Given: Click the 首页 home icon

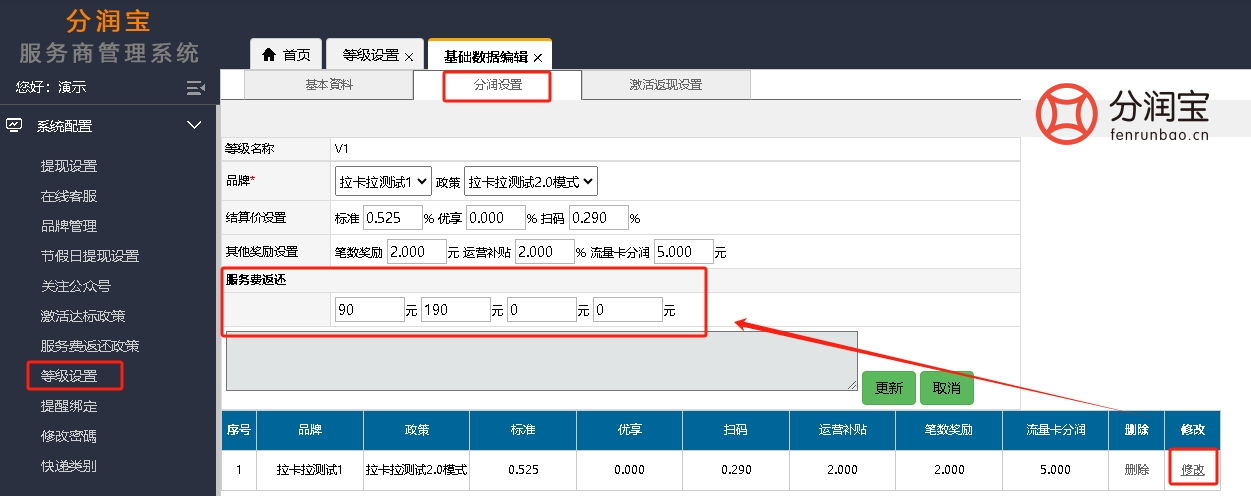Looking at the screenshot, I should 269,55.
